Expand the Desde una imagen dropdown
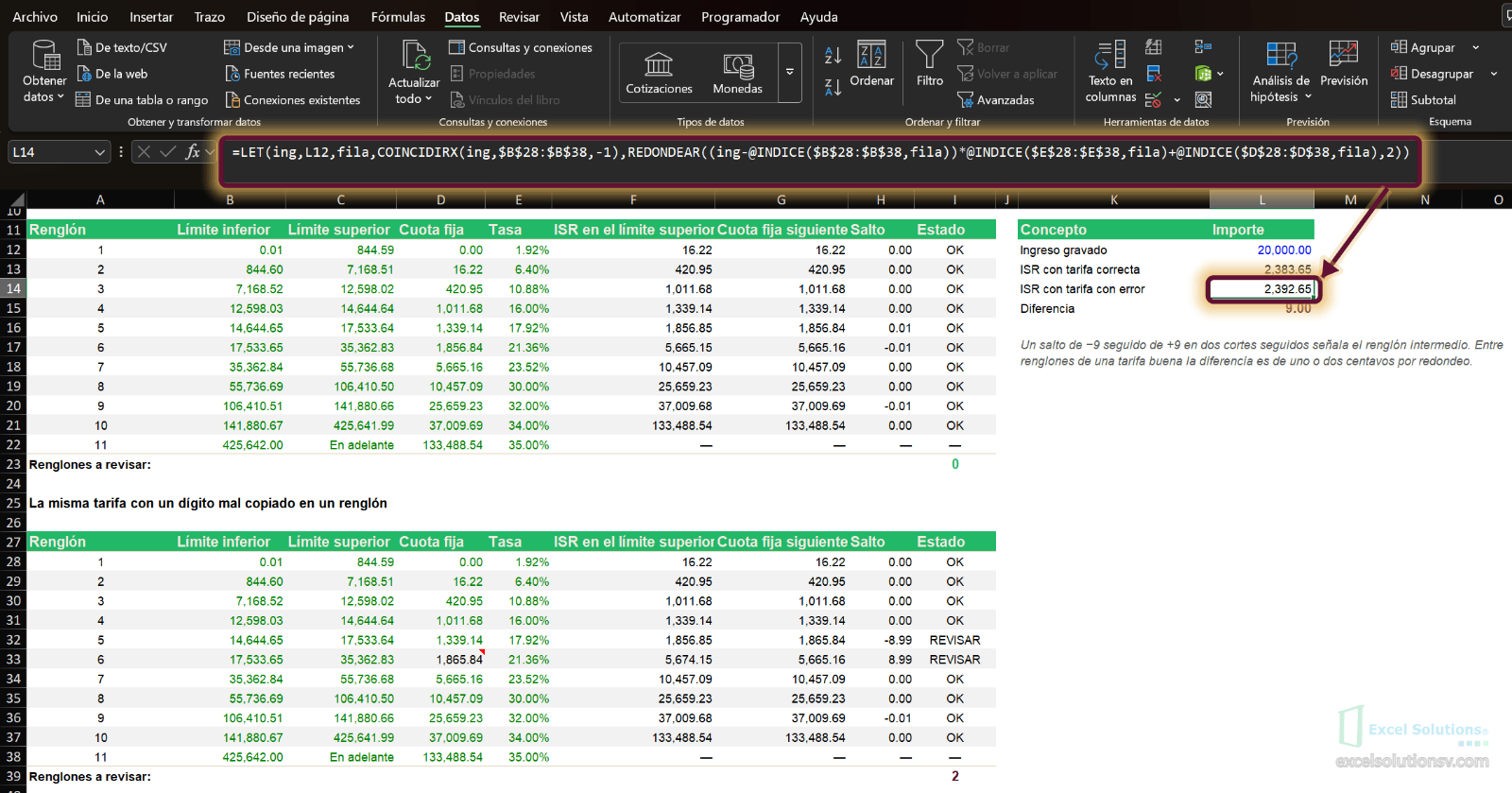1512x793 pixels. coord(351,47)
